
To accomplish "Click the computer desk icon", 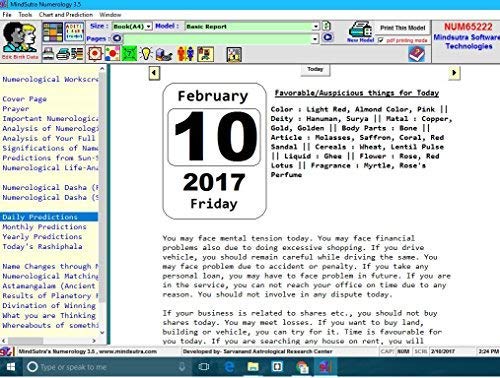I will (x=164, y=54).
